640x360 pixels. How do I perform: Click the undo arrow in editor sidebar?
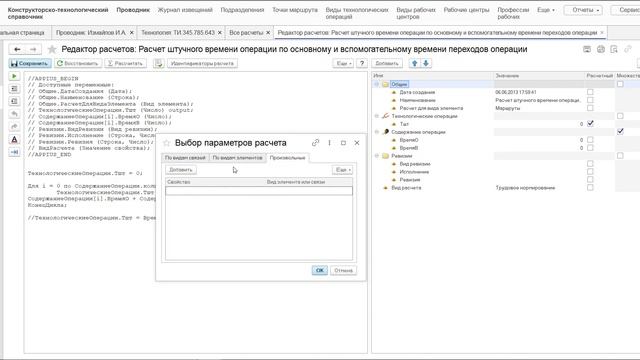14,114
